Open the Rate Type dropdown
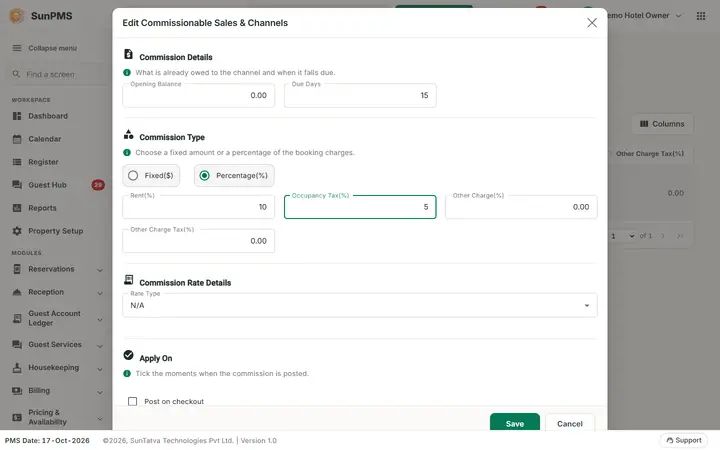The height and width of the screenshot is (450, 720). tap(360, 305)
